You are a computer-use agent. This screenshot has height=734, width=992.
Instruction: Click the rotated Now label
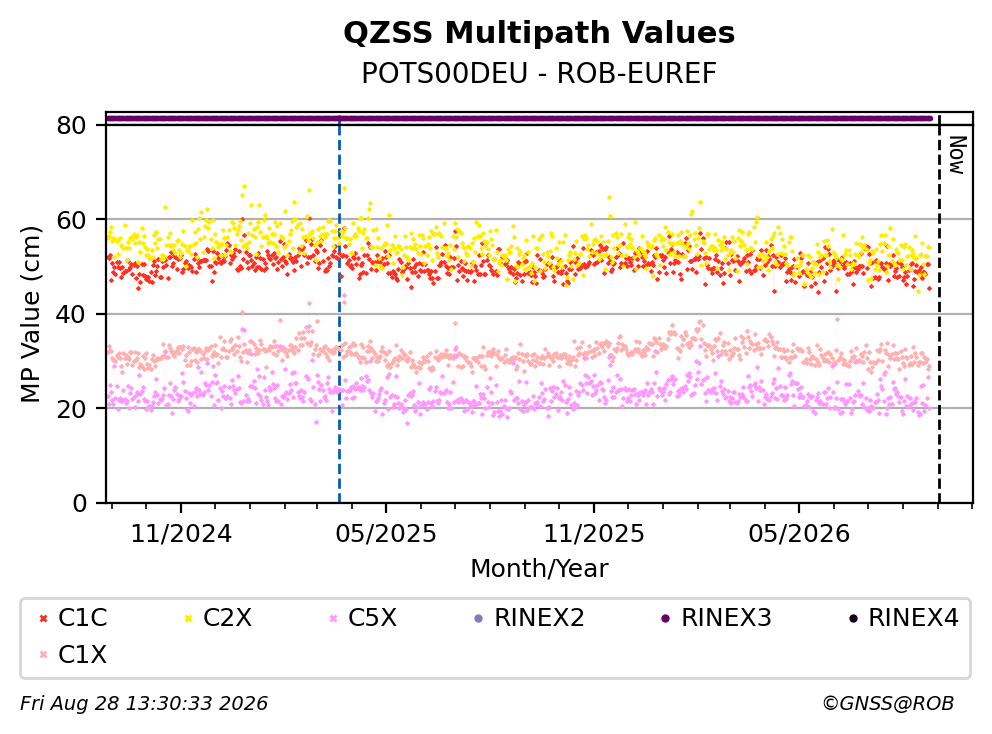coord(958,155)
